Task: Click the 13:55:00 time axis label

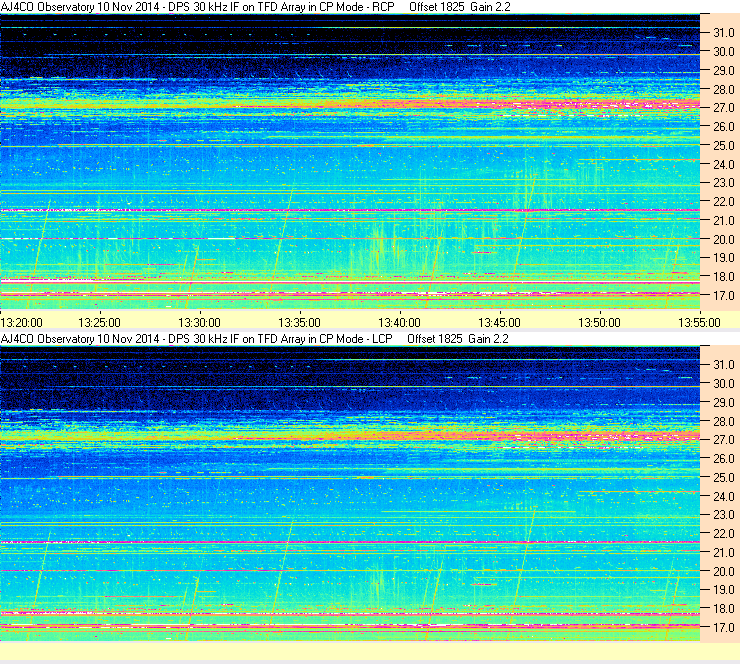Action: [x=699, y=323]
